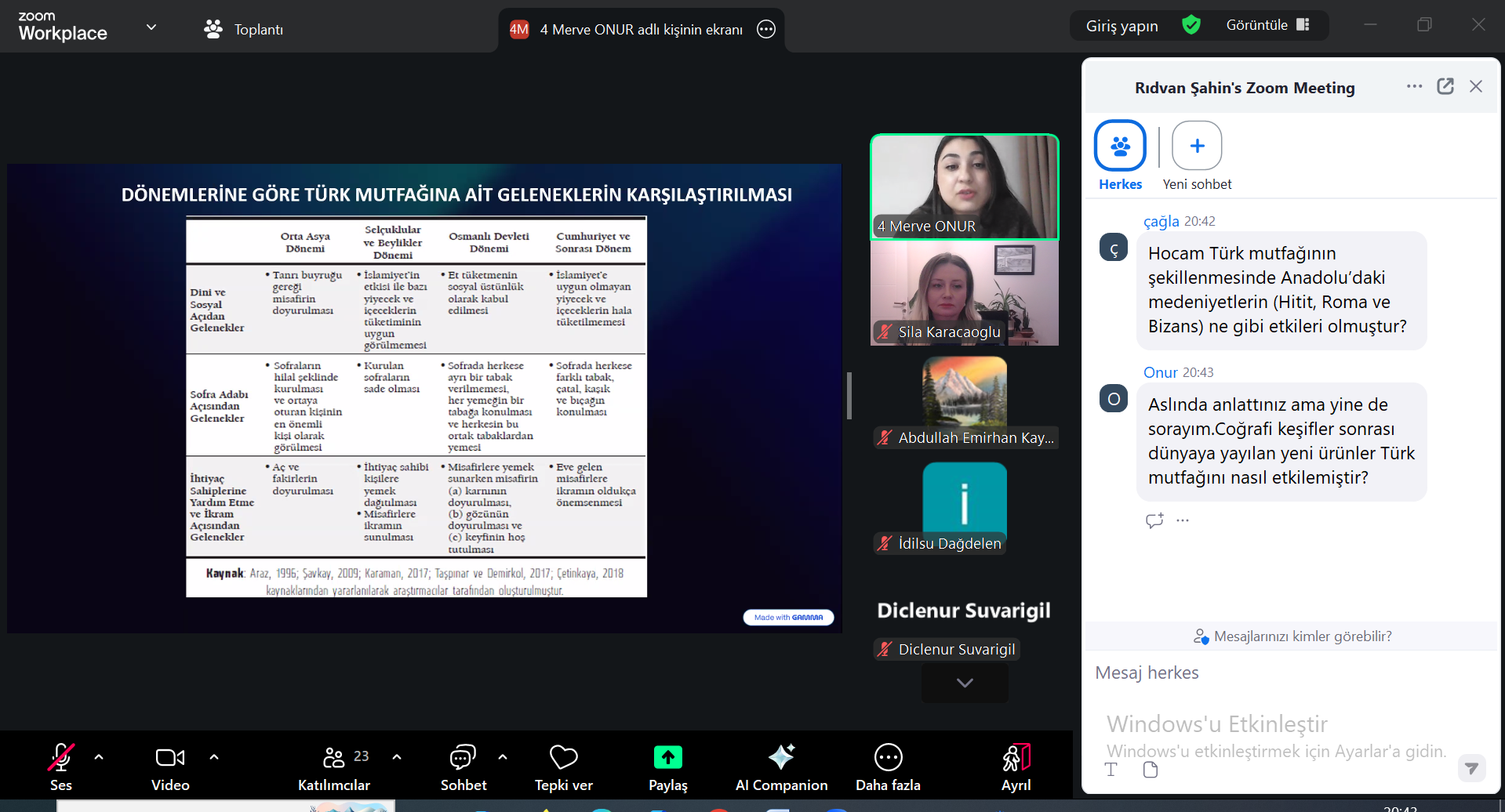
Task: Expand audio options arrow beside Ses
Action: pos(99,757)
